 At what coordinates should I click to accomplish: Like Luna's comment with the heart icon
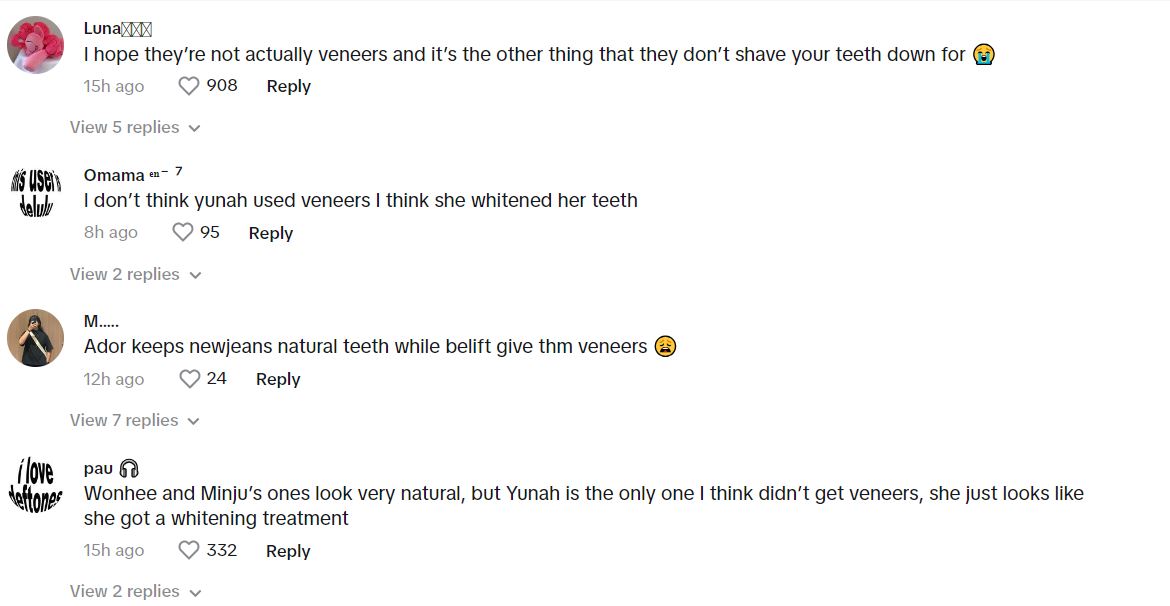[x=189, y=86]
